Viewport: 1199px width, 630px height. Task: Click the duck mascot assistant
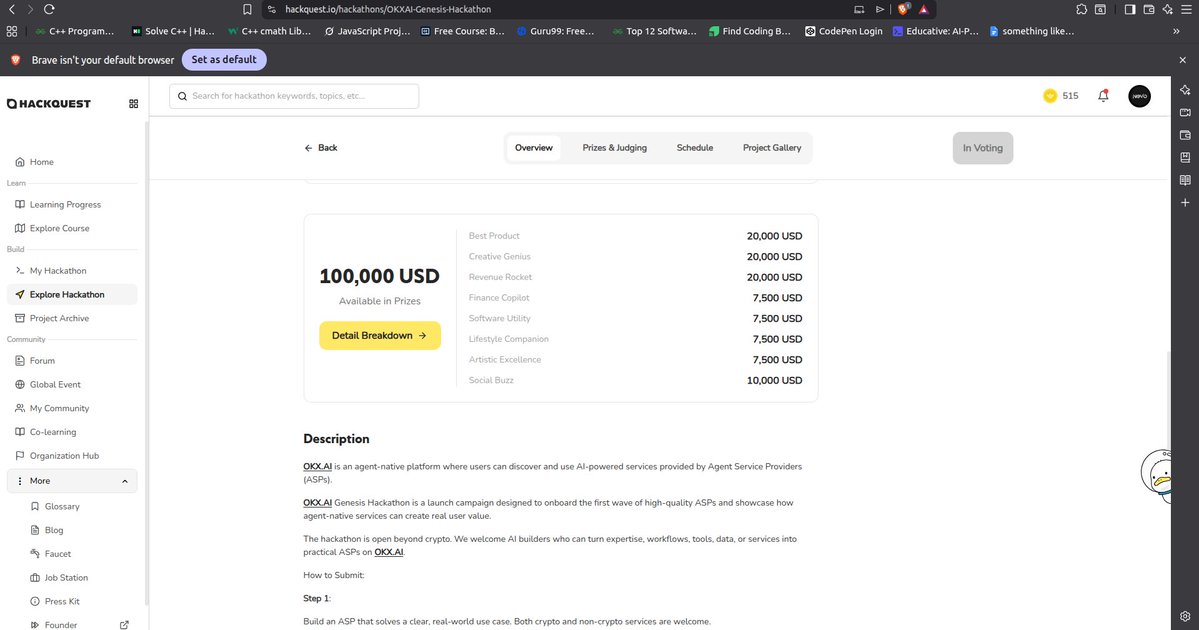pyautogui.click(x=1156, y=474)
